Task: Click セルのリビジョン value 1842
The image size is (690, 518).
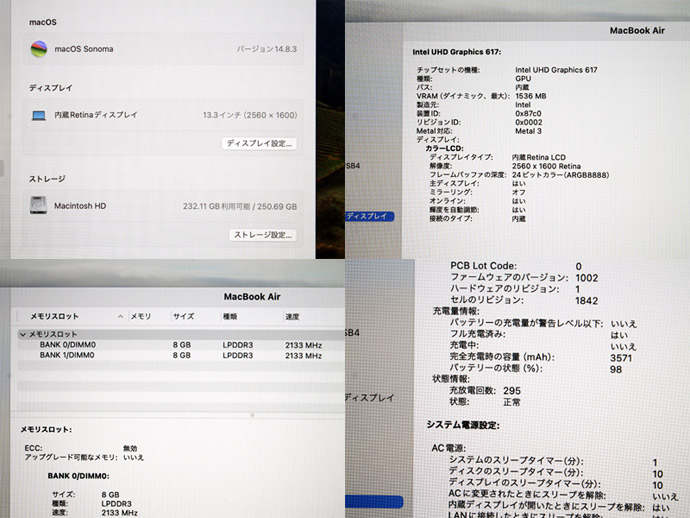Action: click(x=587, y=301)
